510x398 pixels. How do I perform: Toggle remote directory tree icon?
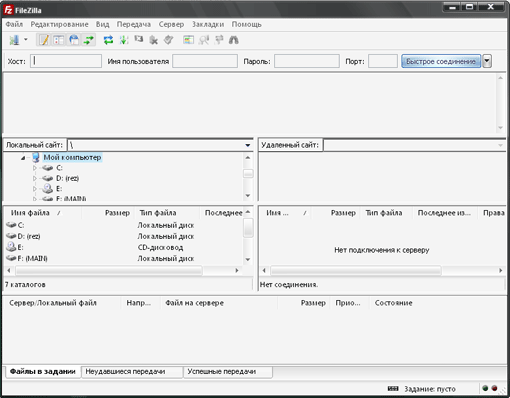click(x=74, y=40)
